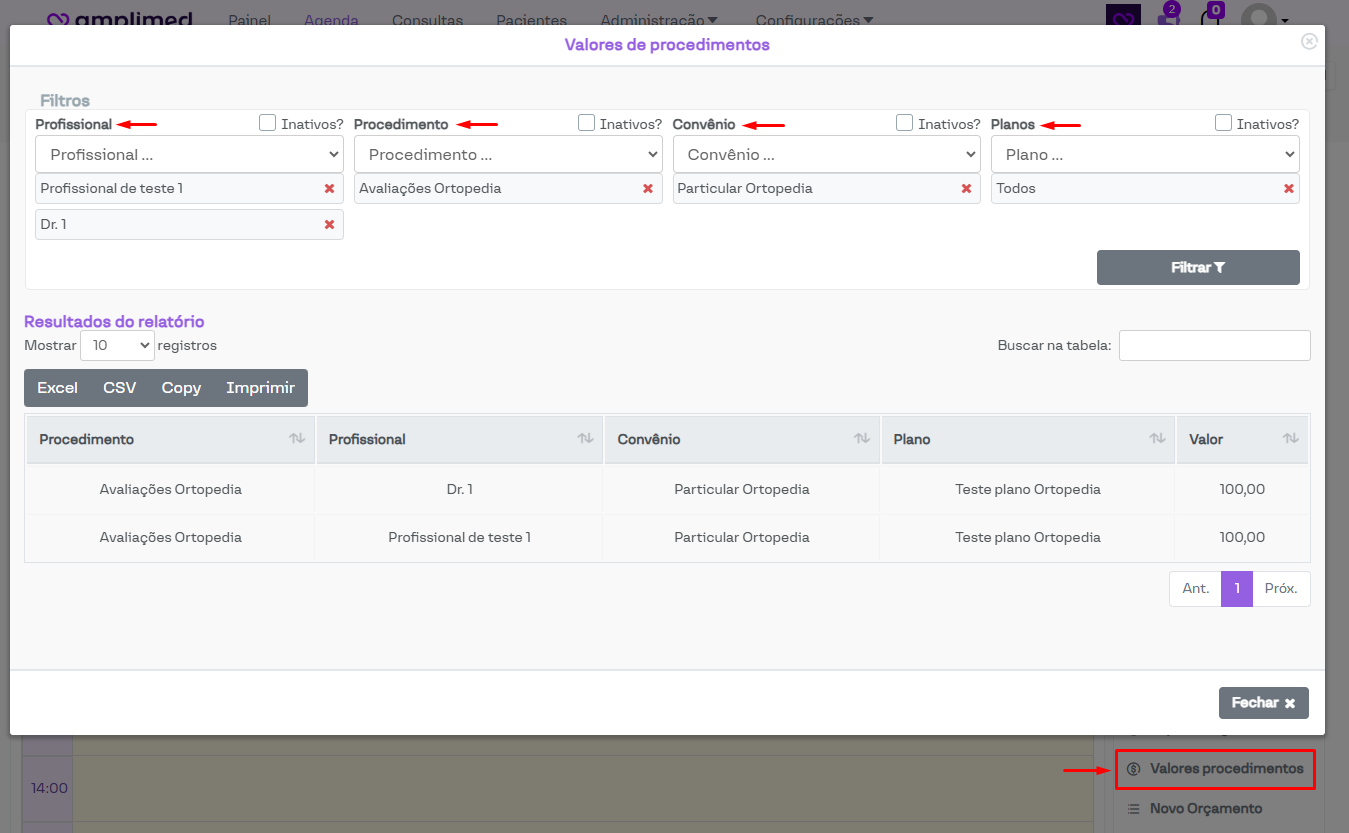Viewport: 1349px width, 833px height.
Task: Open the Mostrar registros count dropdown
Action: (x=117, y=346)
